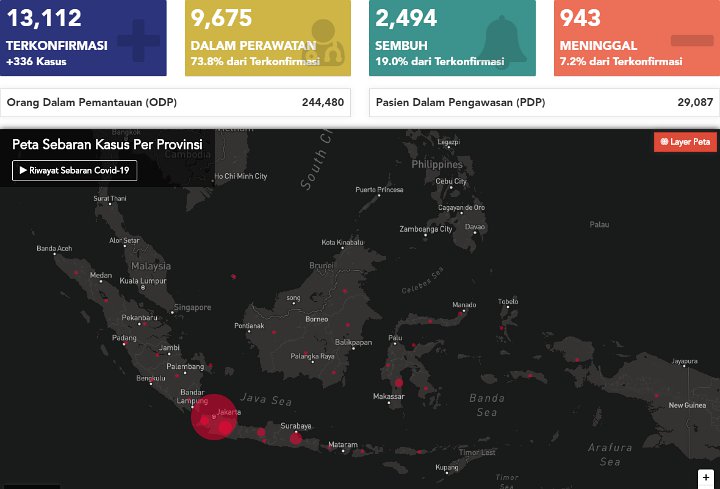Click the red case marker at Manado

point(461,314)
